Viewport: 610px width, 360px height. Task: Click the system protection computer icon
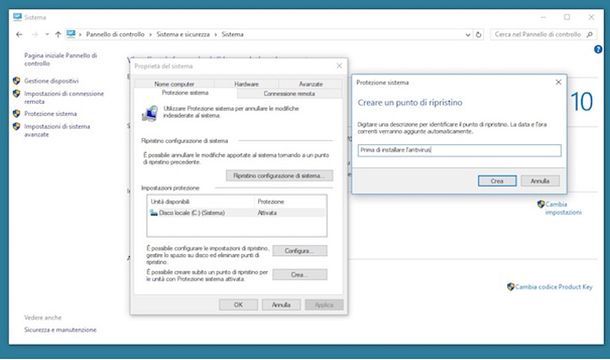point(150,113)
